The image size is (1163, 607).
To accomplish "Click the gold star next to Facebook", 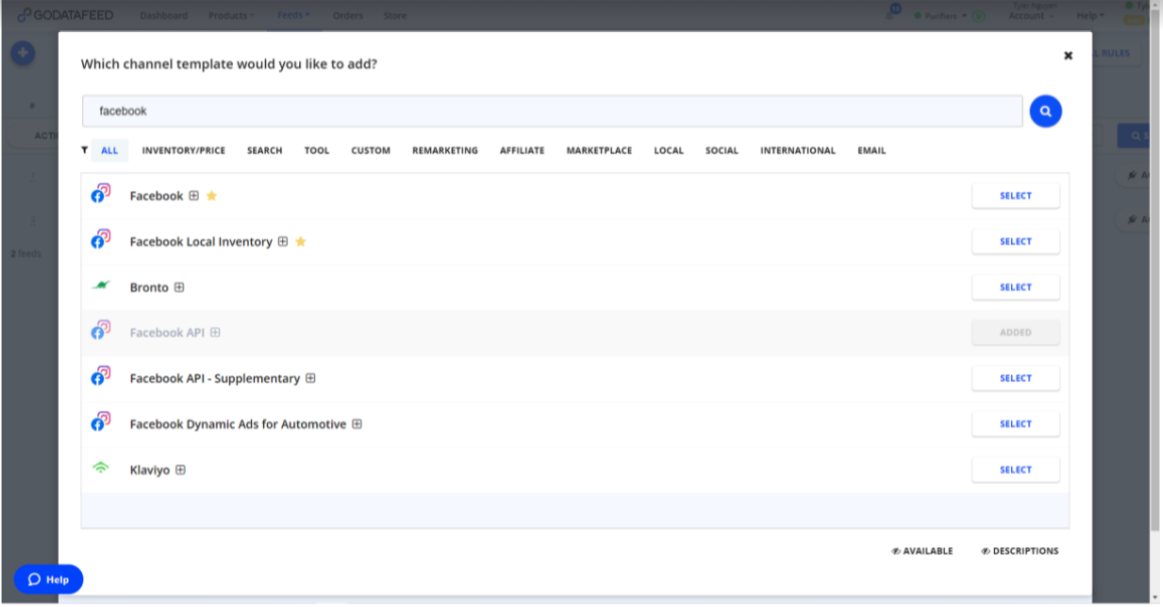I will pos(211,196).
